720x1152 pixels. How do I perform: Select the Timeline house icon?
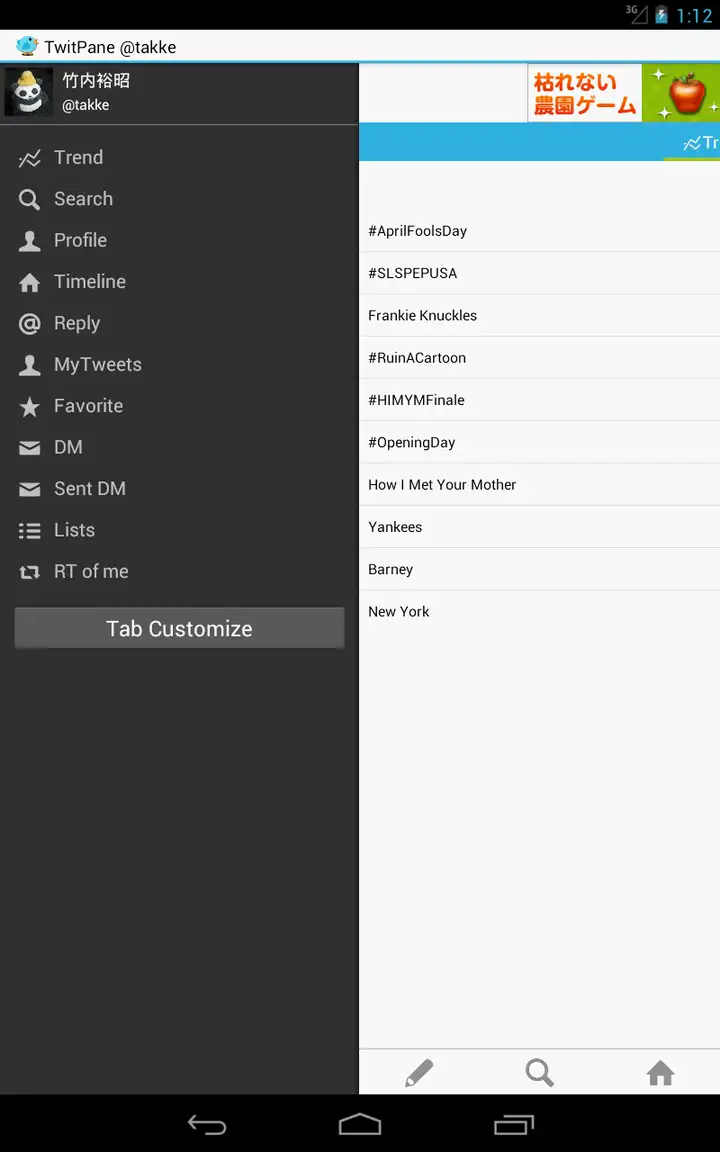(x=29, y=282)
